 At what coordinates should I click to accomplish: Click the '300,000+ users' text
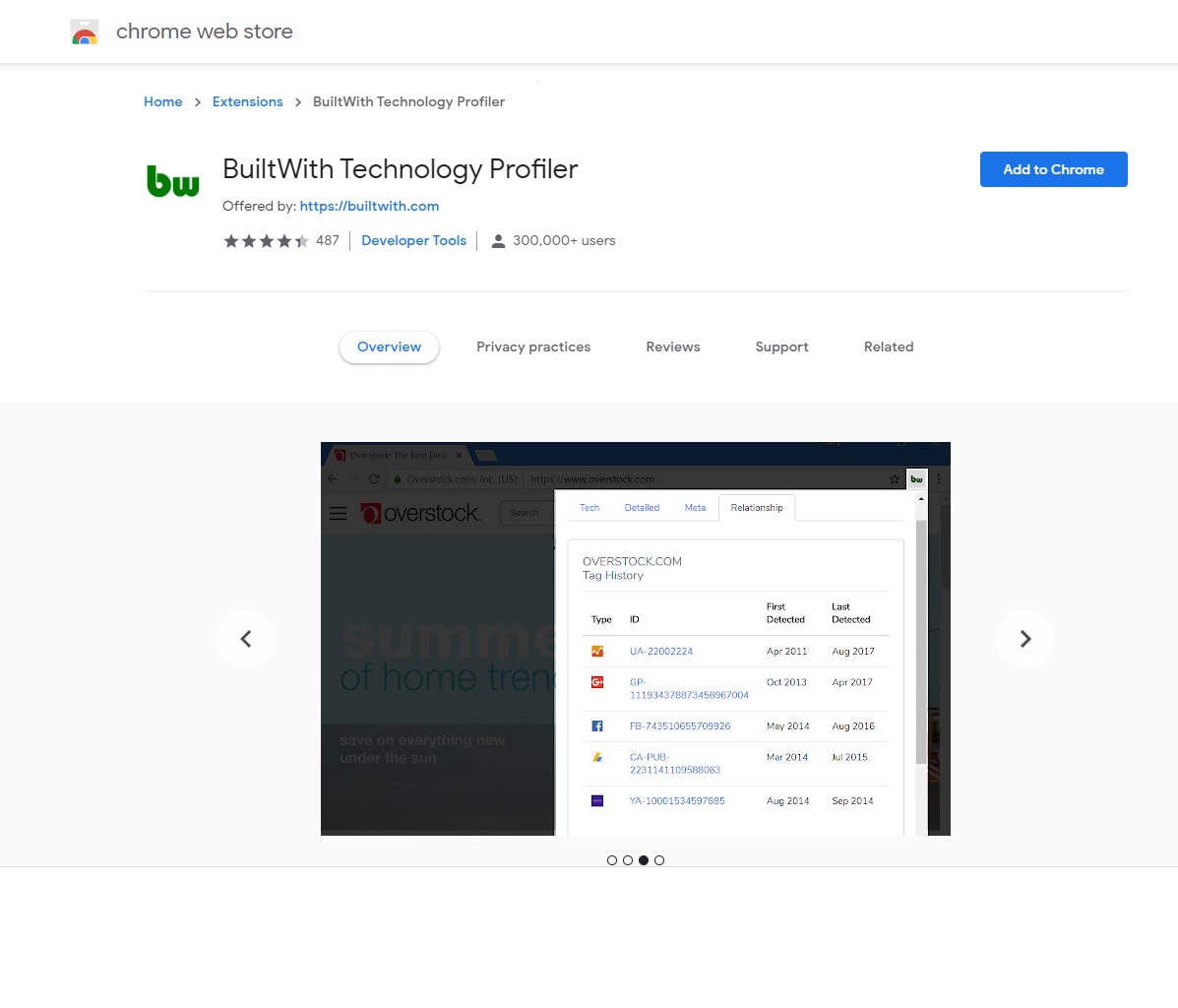tap(564, 240)
